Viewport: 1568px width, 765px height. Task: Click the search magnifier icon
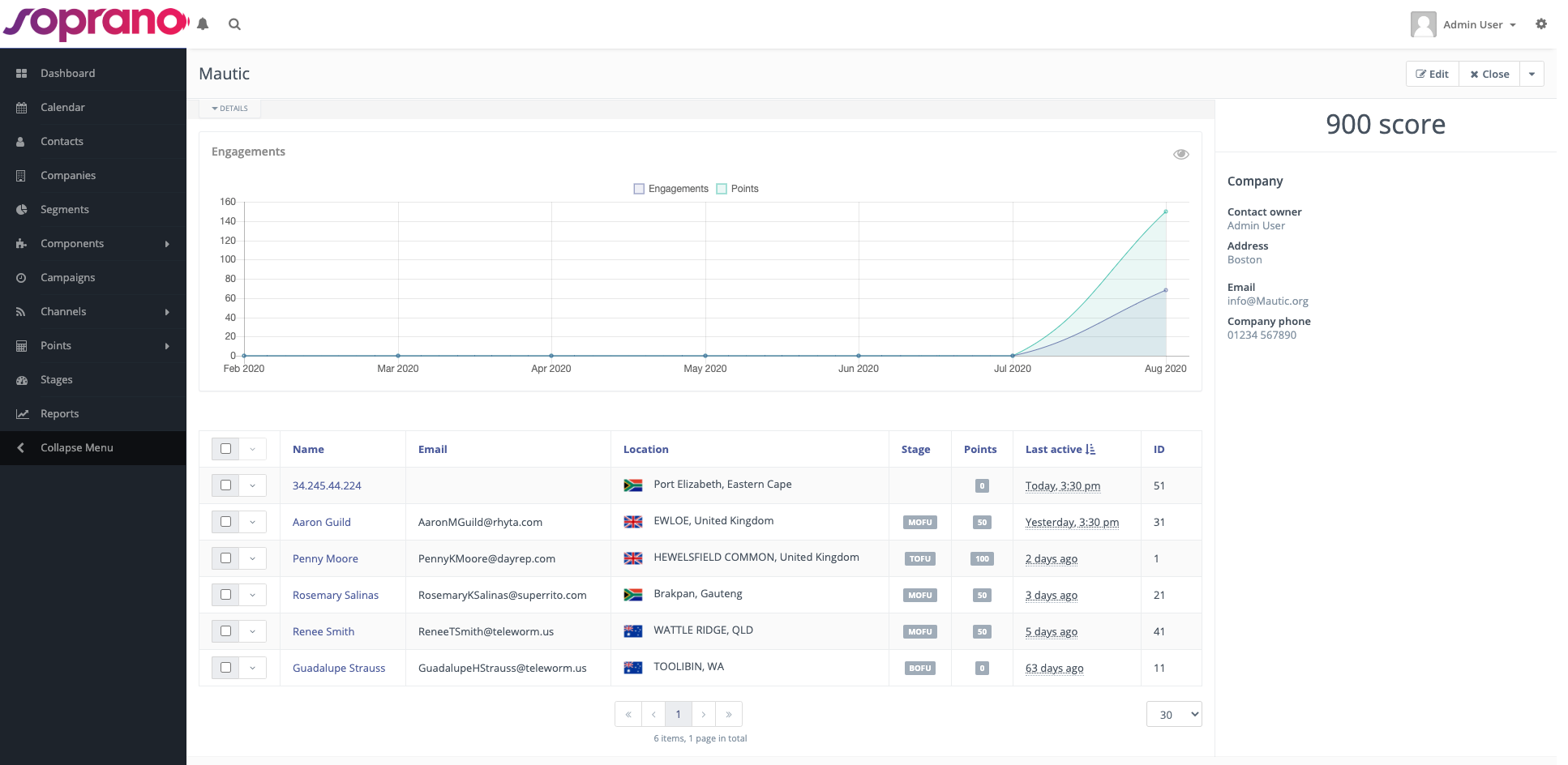click(234, 24)
